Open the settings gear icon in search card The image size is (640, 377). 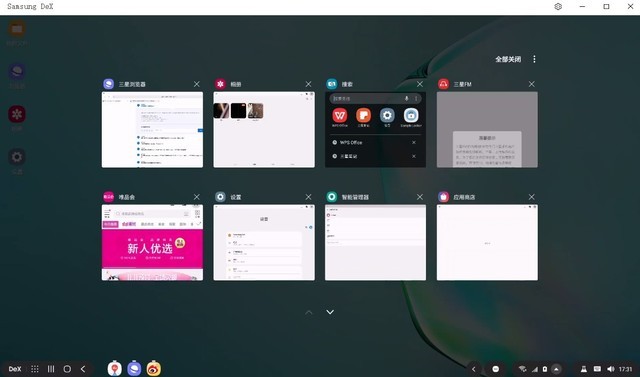387,116
